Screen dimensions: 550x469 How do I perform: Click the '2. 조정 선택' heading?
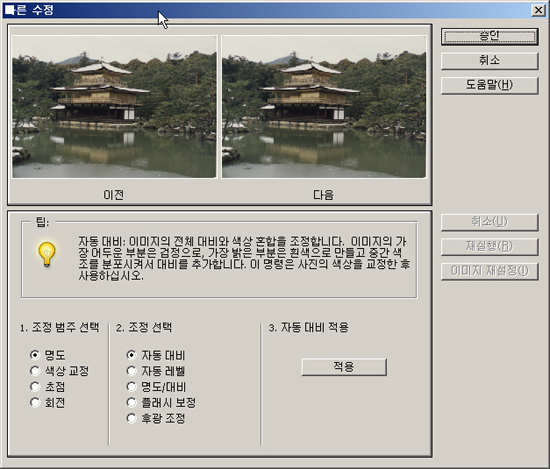144,328
